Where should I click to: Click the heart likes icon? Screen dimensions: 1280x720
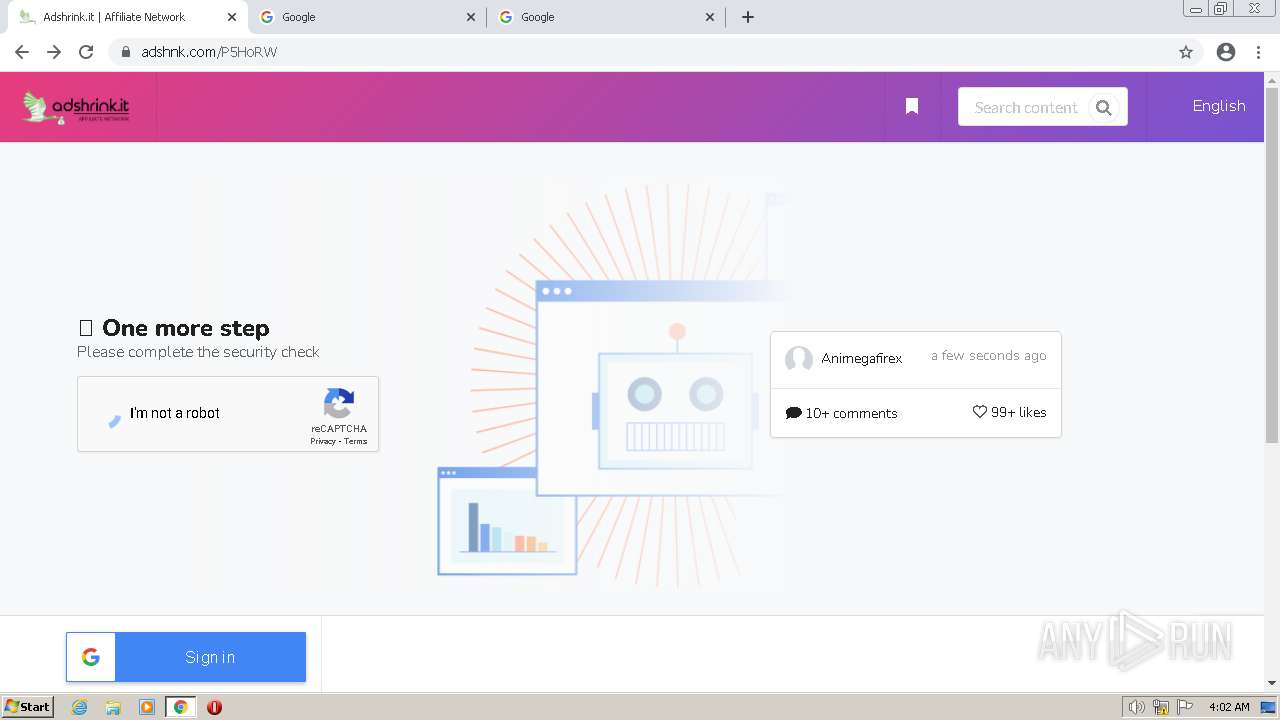point(980,412)
